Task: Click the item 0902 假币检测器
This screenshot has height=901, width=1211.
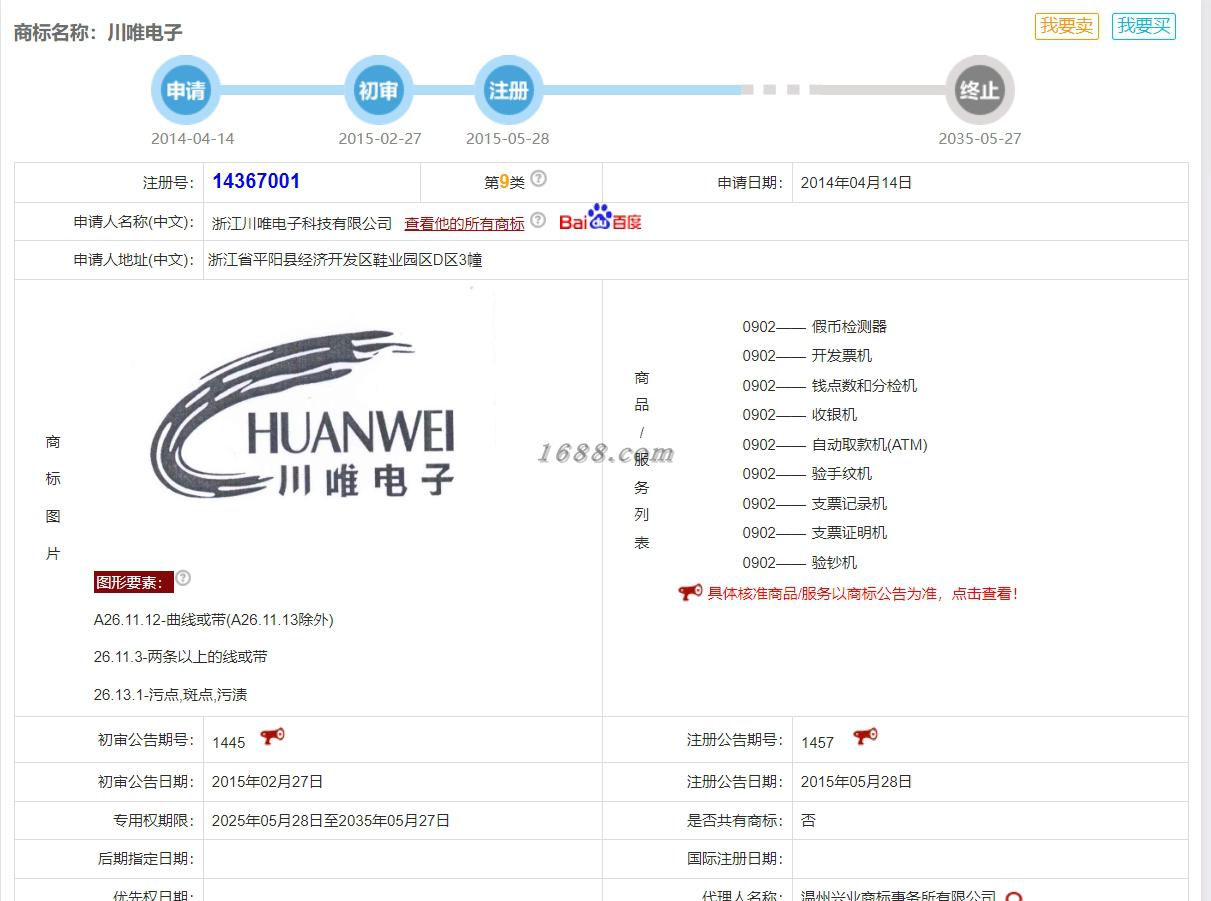Action: coord(814,326)
